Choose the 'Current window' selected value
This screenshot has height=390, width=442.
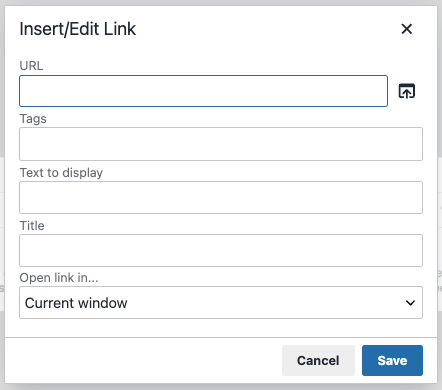[x=76, y=303]
